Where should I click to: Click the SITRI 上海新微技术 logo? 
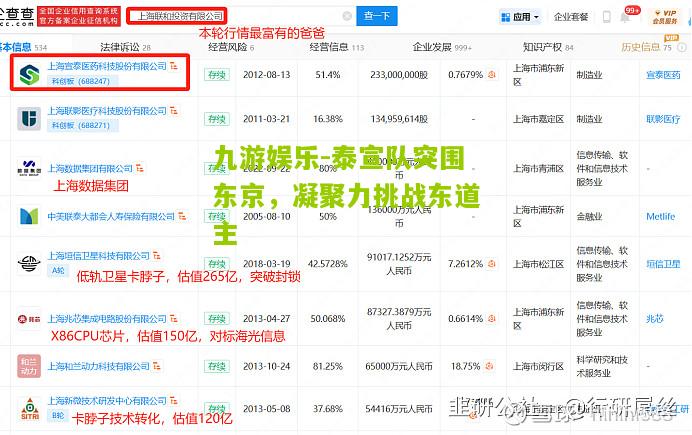tap(30, 409)
